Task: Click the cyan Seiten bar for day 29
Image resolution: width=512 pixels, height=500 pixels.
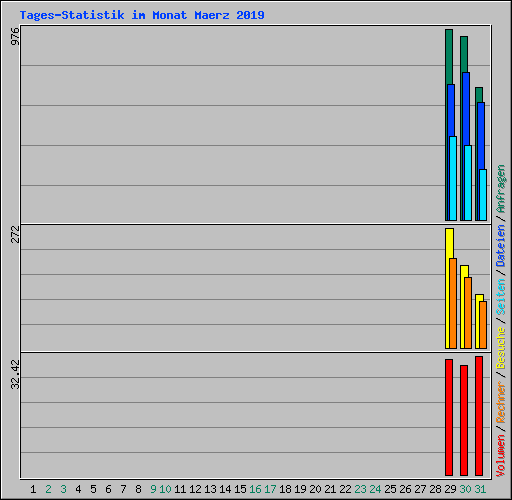Action: point(453,178)
